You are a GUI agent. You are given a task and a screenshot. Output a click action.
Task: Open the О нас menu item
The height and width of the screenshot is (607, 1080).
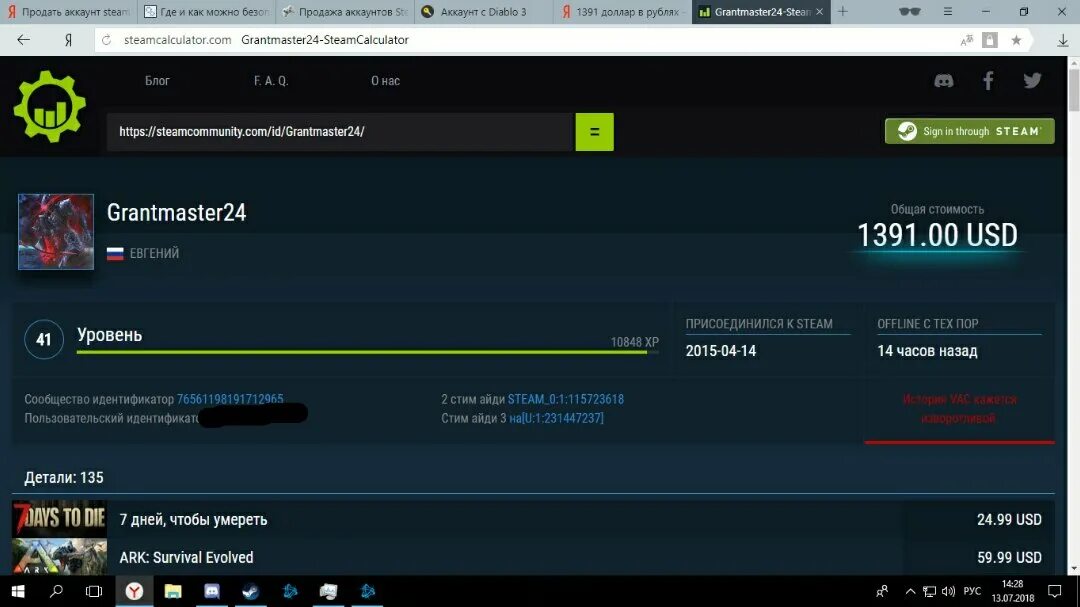[x=385, y=81]
